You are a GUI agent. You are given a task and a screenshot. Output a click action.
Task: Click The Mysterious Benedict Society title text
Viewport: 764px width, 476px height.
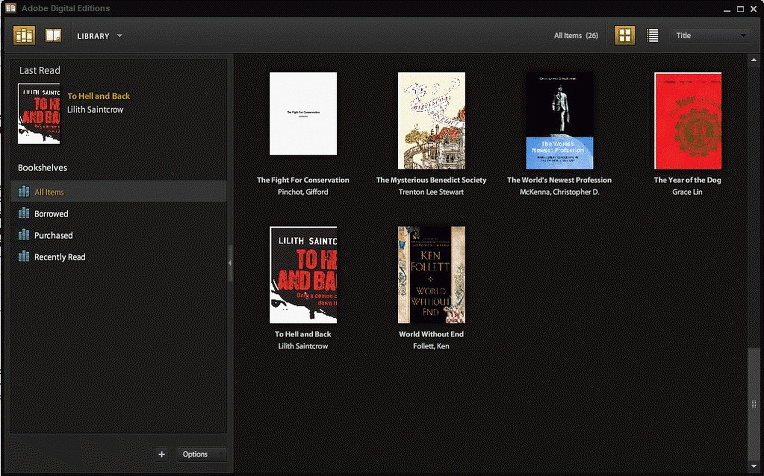[x=431, y=180]
